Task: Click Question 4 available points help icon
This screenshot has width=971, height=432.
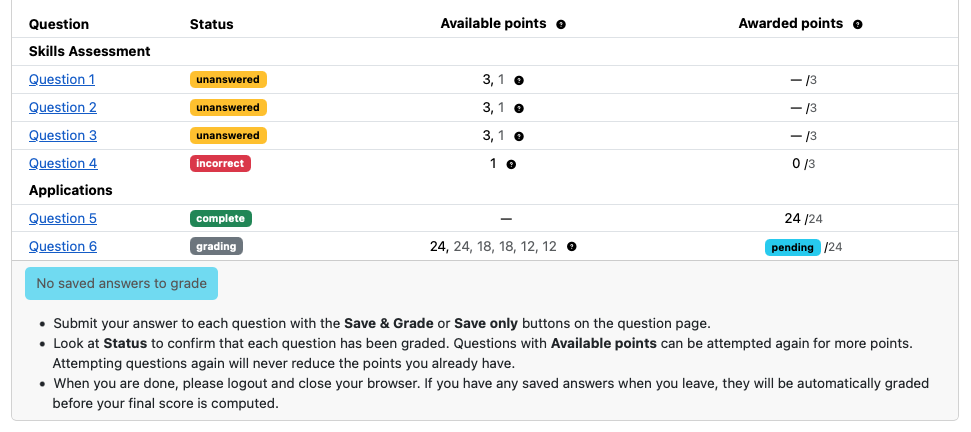Action: click(511, 165)
